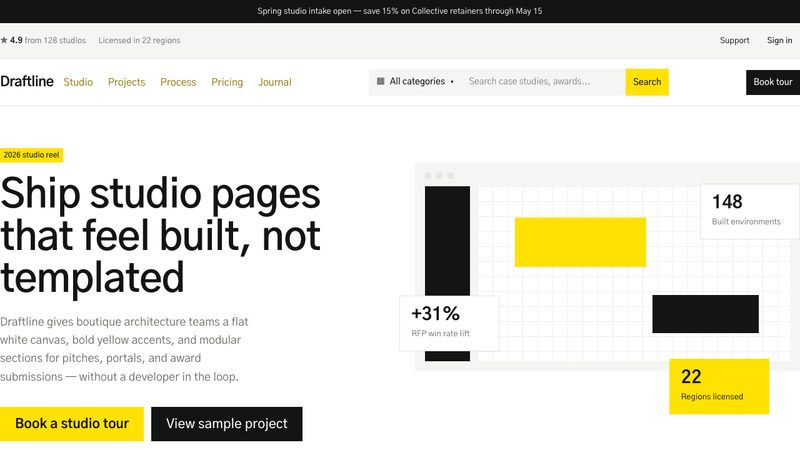Click the Spring studio intake announcement banner

coord(400,11)
